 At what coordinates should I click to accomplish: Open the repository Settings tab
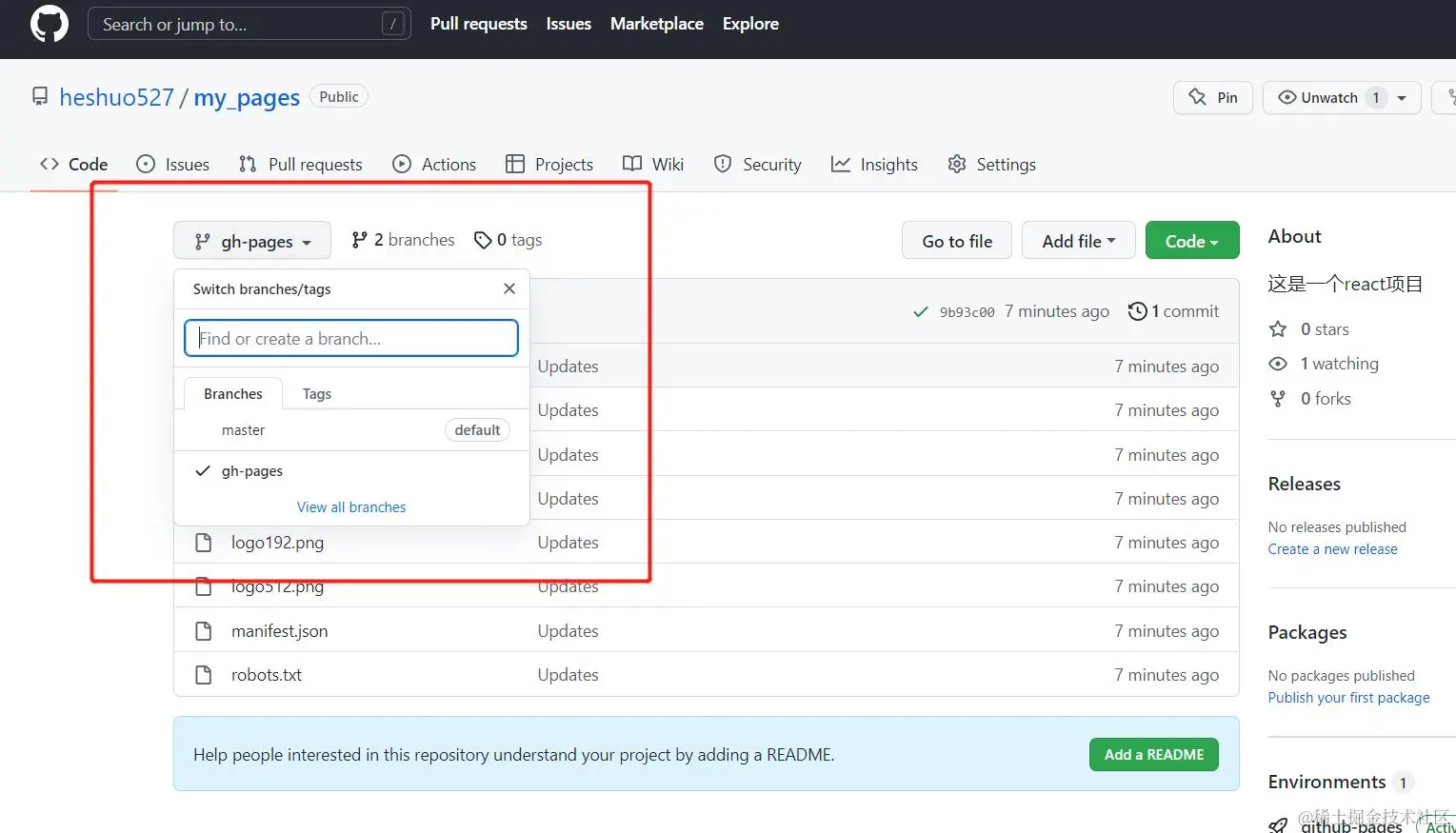coord(991,165)
